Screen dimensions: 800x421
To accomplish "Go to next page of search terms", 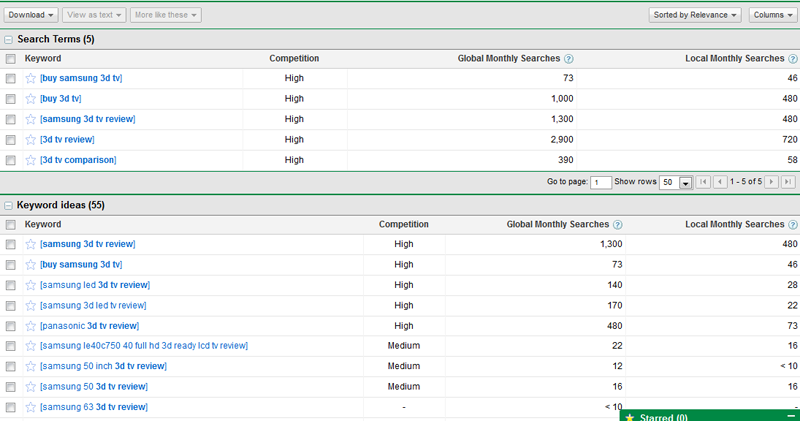I will point(773,182).
